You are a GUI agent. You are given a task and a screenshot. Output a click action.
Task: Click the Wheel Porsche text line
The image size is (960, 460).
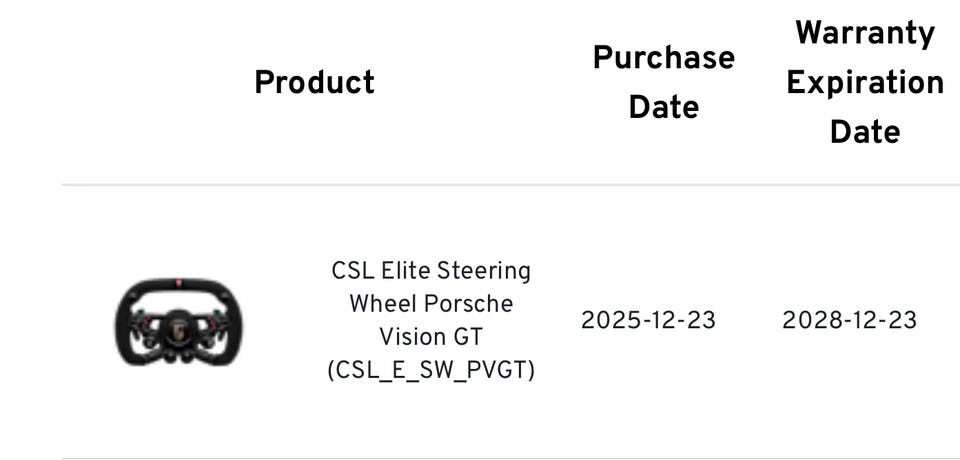431,304
